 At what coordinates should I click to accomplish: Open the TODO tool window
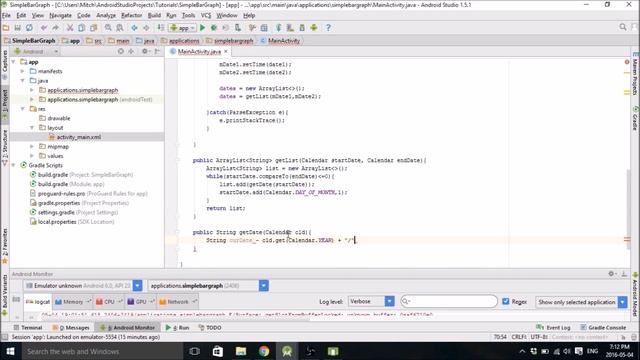(210, 327)
